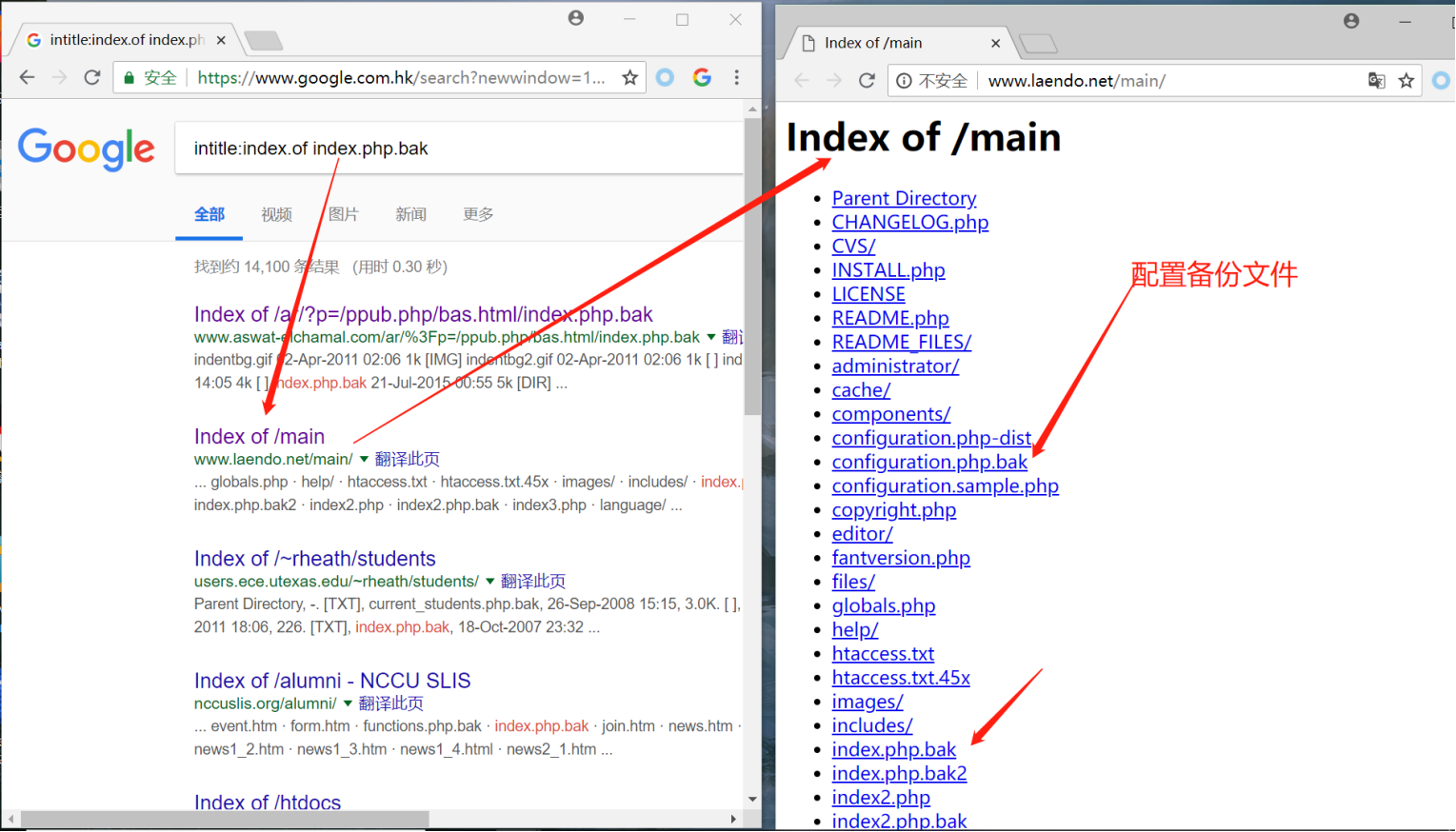Open INSTALL.php file link
This screenshot has width=1456, height=832.
[888, 270]
